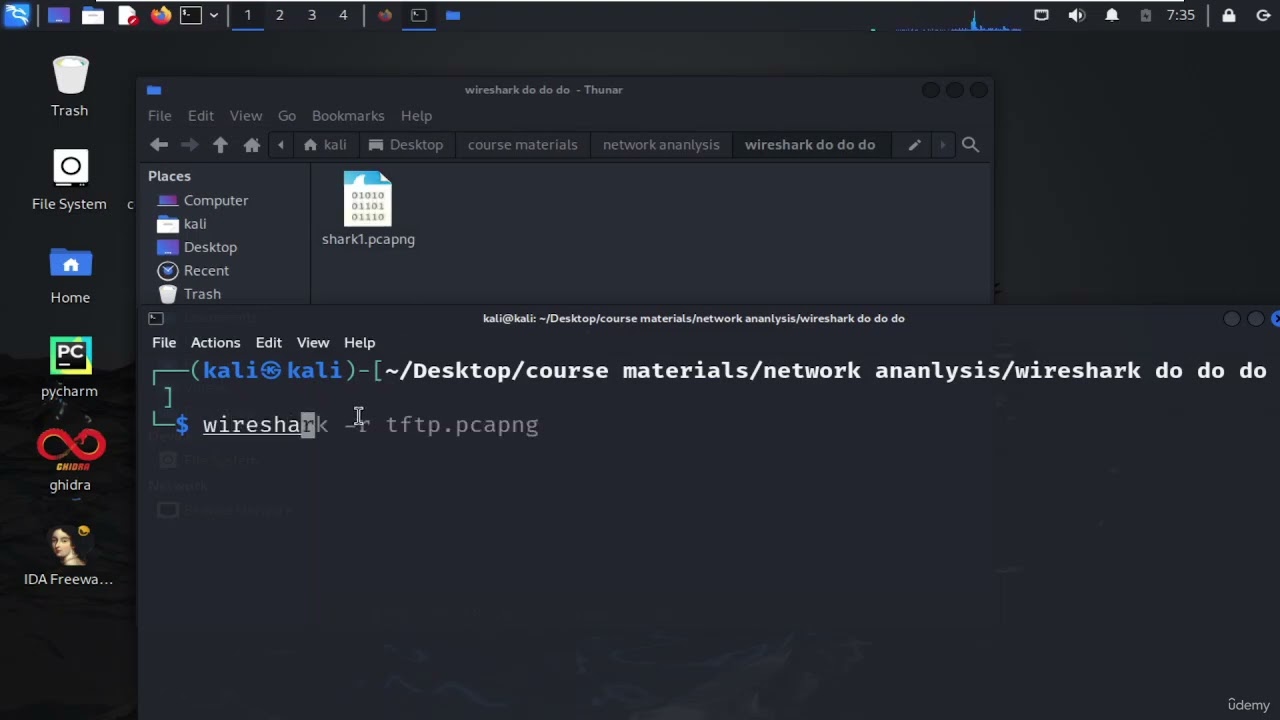Open the File menu in Thunar
The height and width of the screenshot is (720, 1280).
(x=159, y=116)
